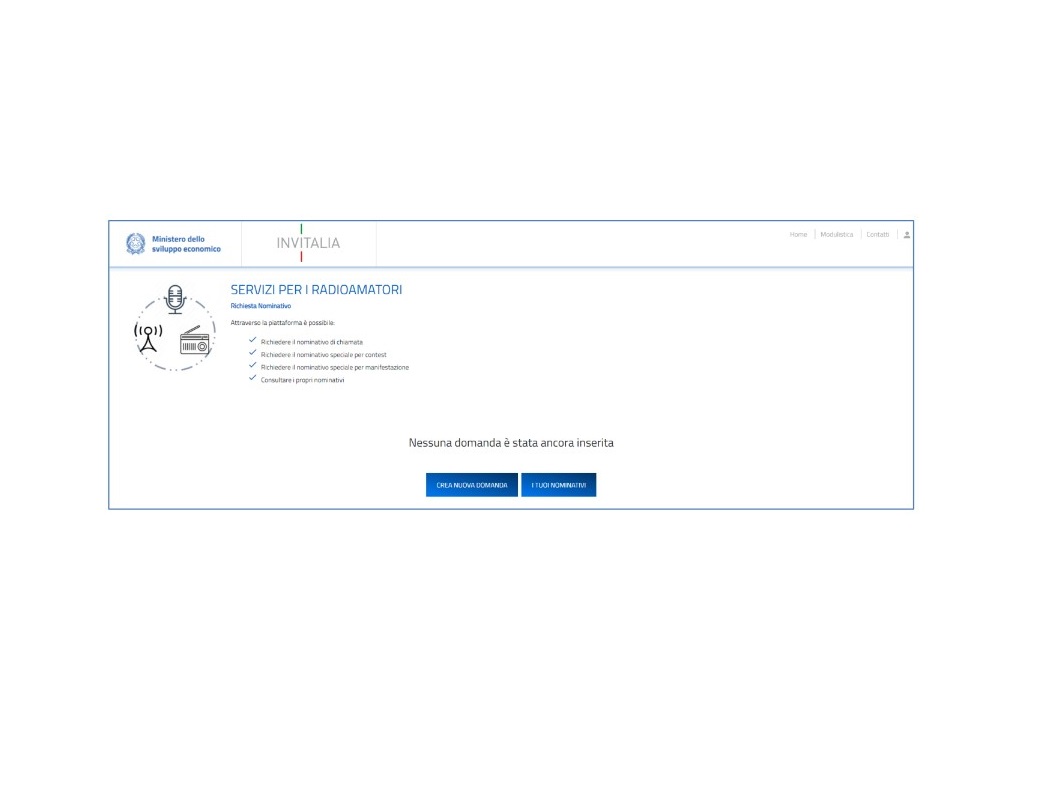
Task: Select text Attraverso la piattaforma è possibile
Action: (x=282, y=323)
